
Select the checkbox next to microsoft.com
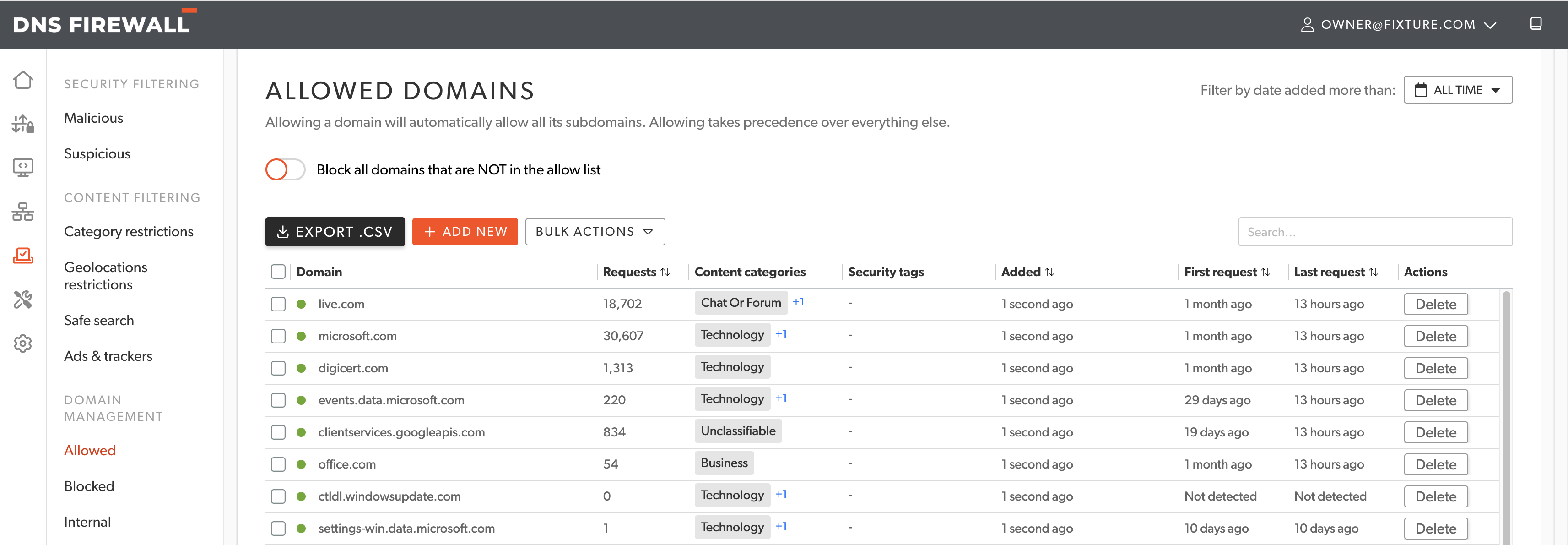(278, 336)
